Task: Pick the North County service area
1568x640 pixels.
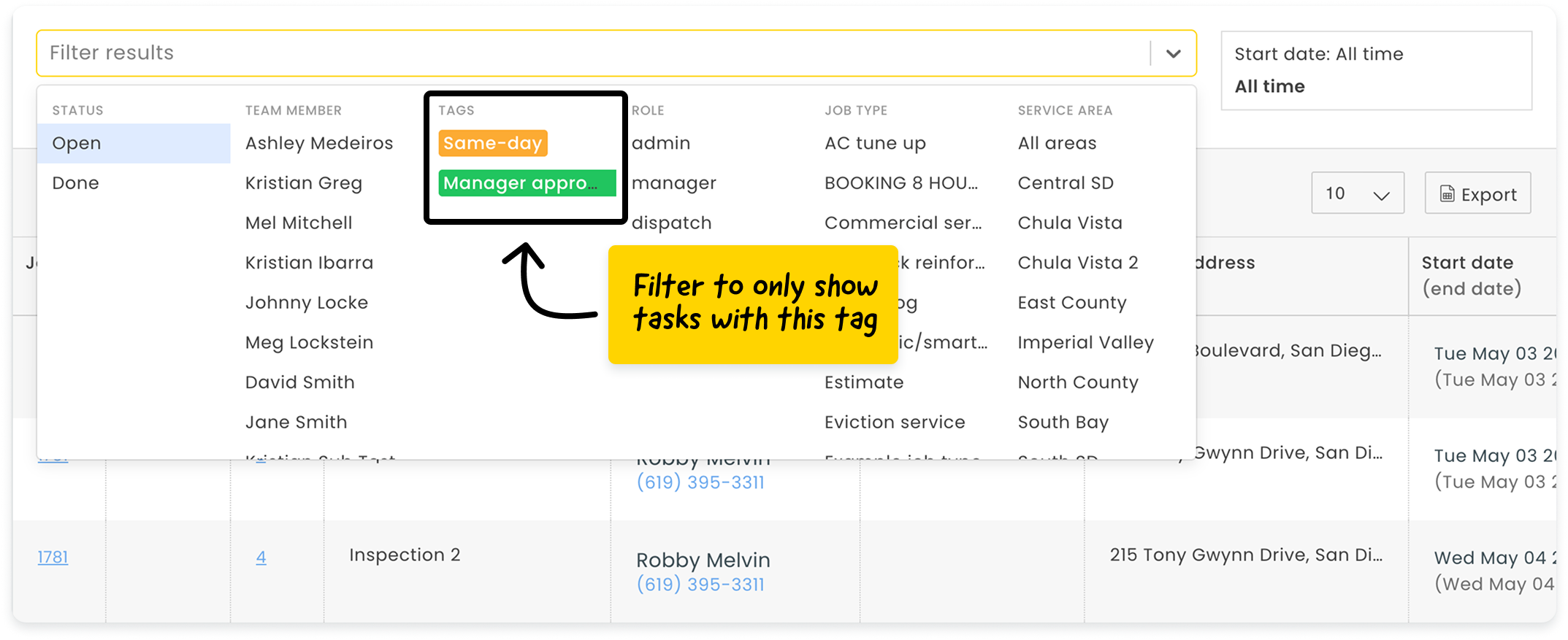Action: tap(1078, 382)
